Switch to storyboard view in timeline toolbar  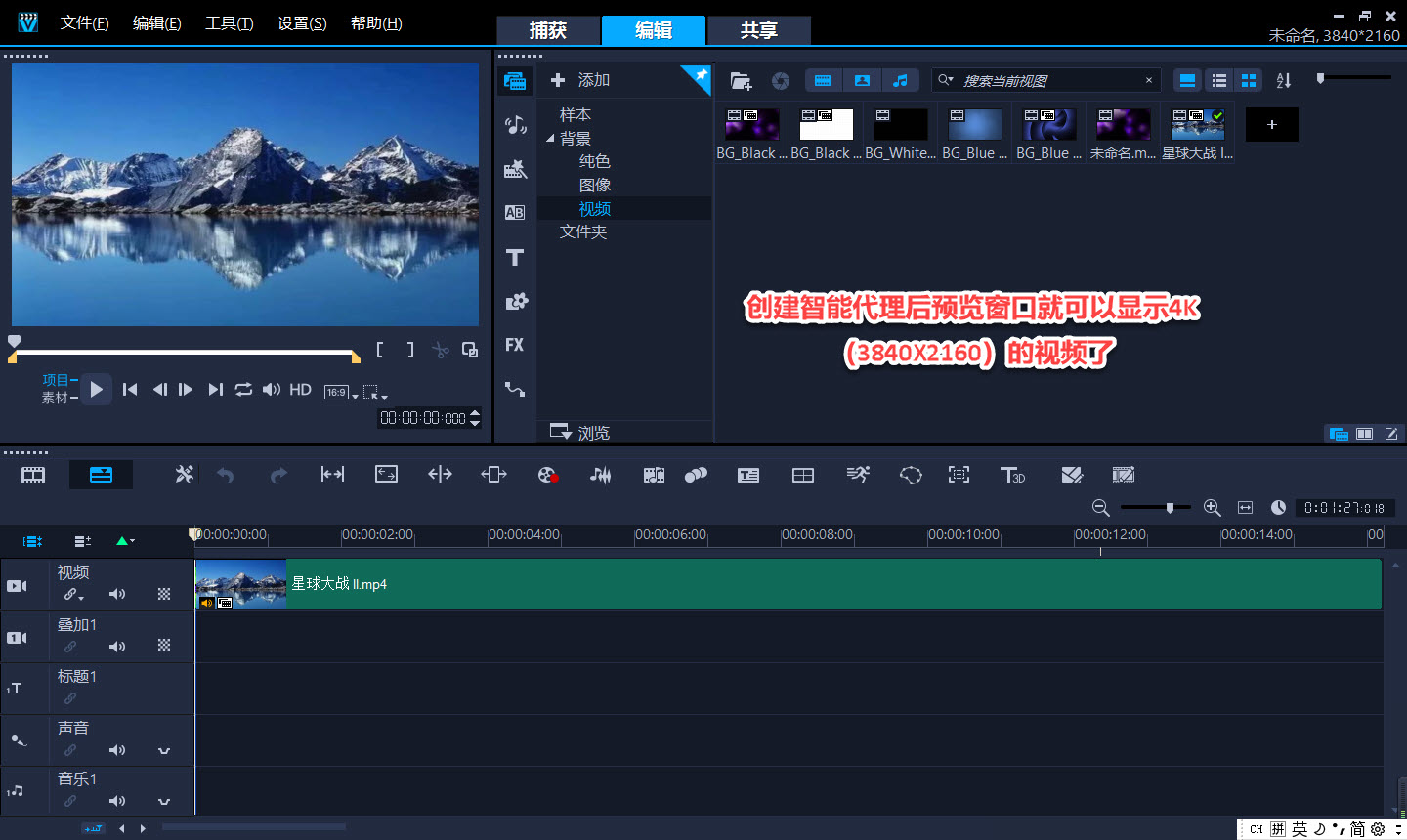tap(33, 476)
